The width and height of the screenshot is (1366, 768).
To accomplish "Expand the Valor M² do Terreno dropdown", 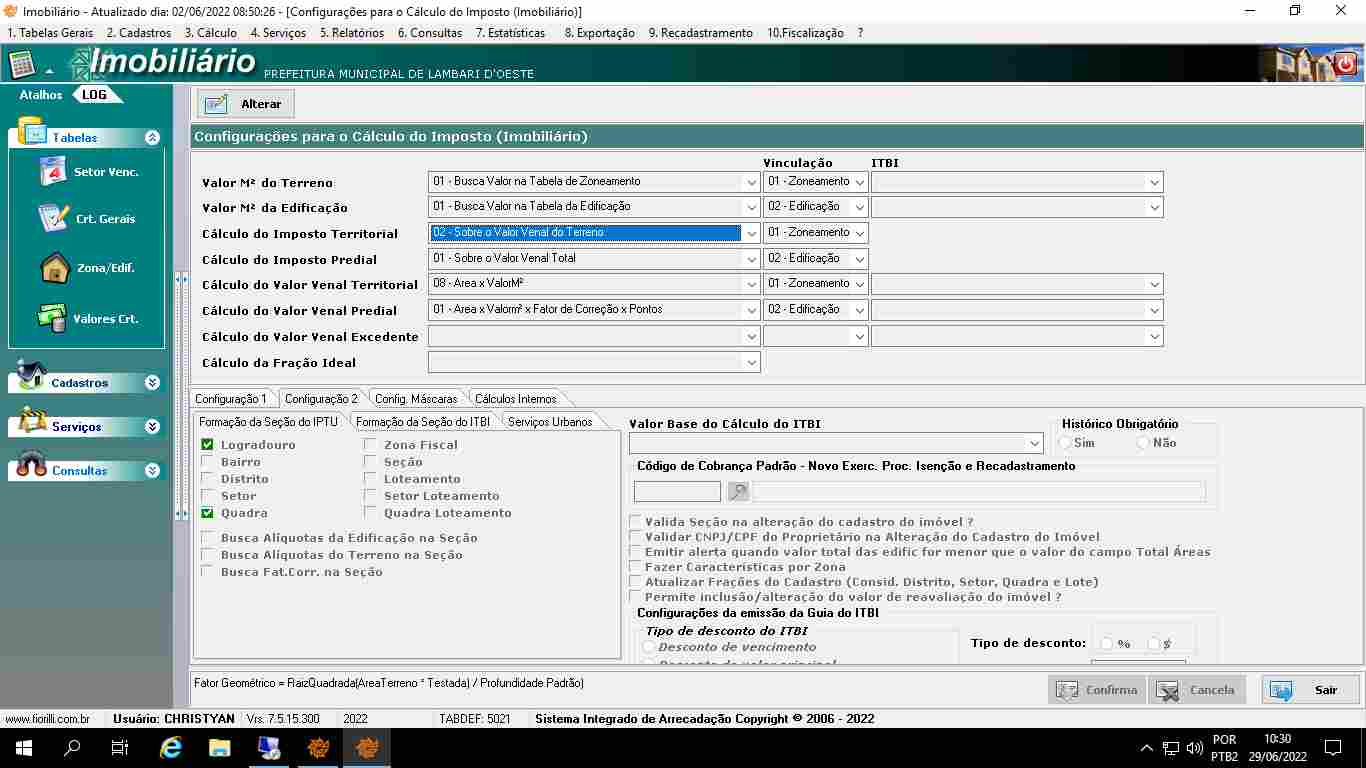I will (x=751, y=182).
